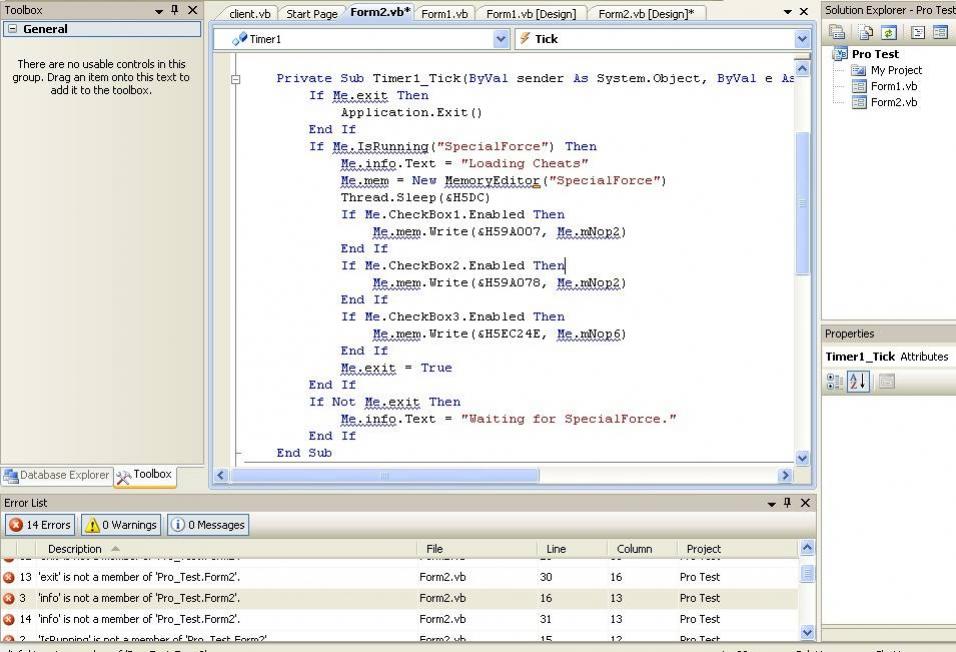Click Pro Test VB project icon
The height and width of the screenshot is (652, 956).
click(840, 54)
